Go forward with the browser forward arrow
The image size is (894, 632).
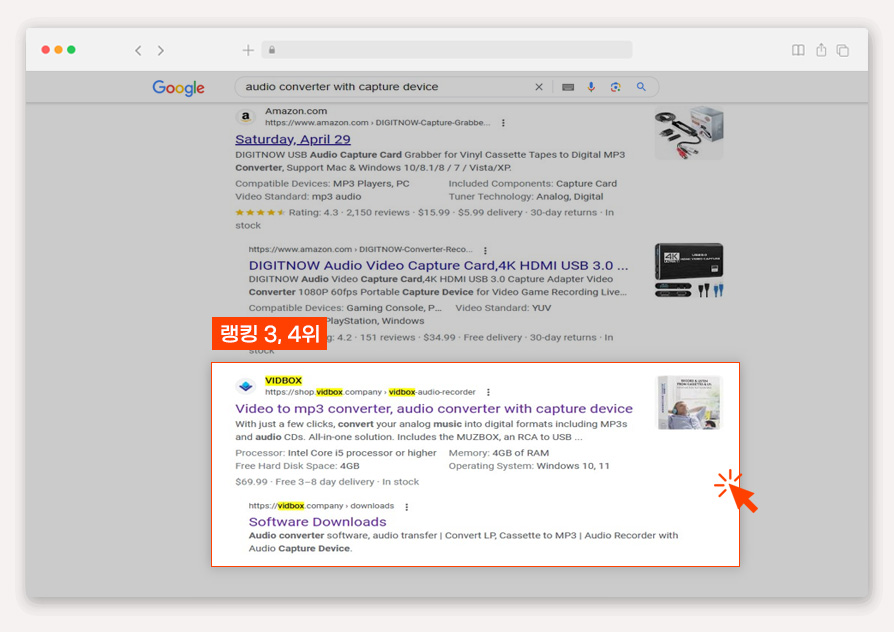click(161, 50)
